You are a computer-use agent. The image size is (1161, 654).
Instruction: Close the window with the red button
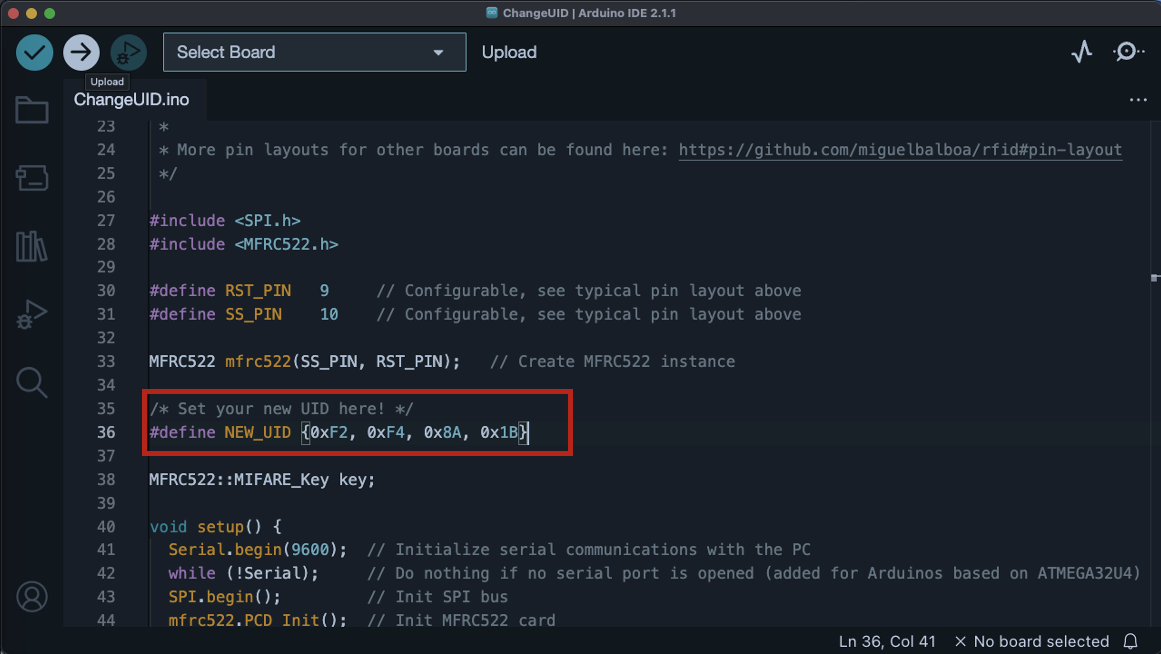coord(13,13)
